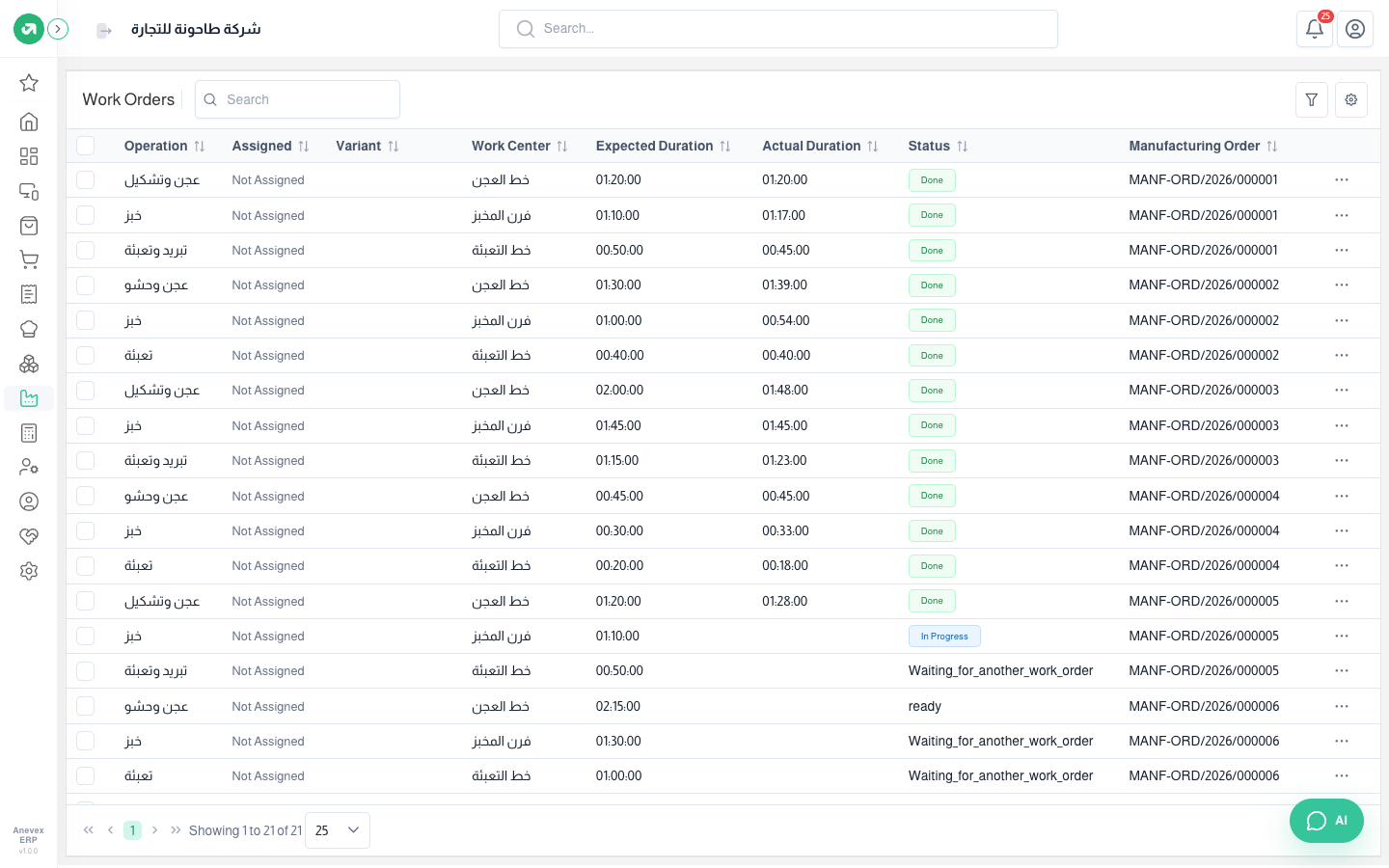Open the invoice document sidebar icon
This screenshot has height=868, width=1389.
tap(29, 294)
